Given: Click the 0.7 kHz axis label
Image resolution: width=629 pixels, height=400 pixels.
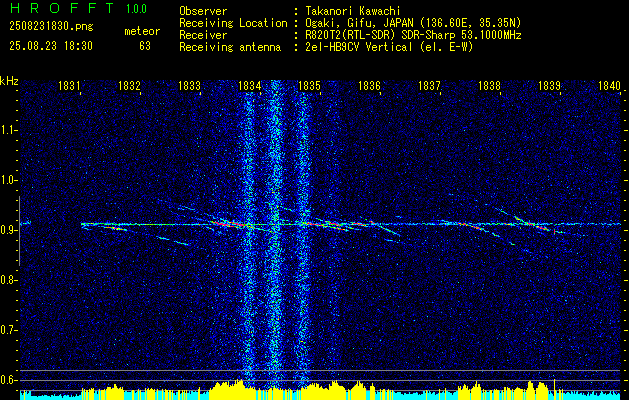Looking at the screenshot, I should [8, 330].
